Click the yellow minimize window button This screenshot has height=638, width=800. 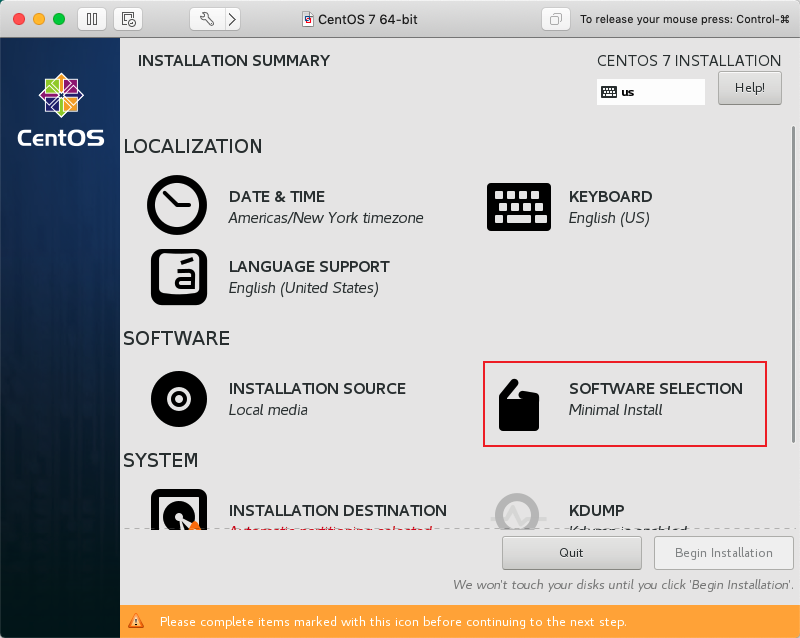(39, 19)
